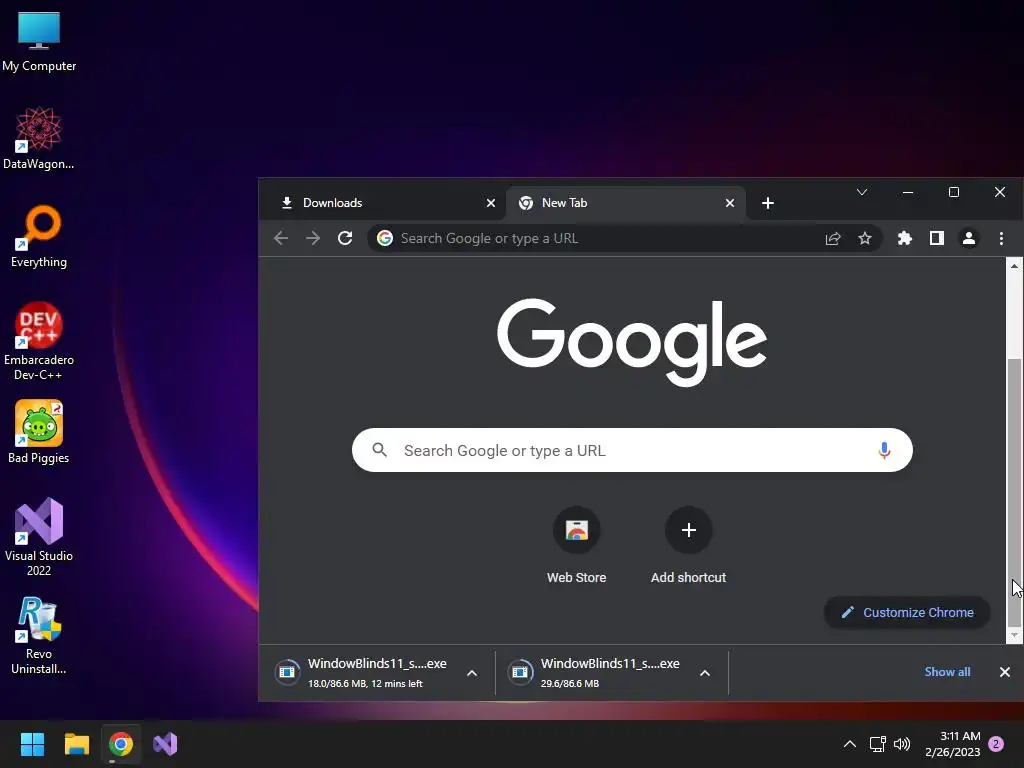
Task: Expand options for download with 12 mins left
Action: tap(472, 673)
